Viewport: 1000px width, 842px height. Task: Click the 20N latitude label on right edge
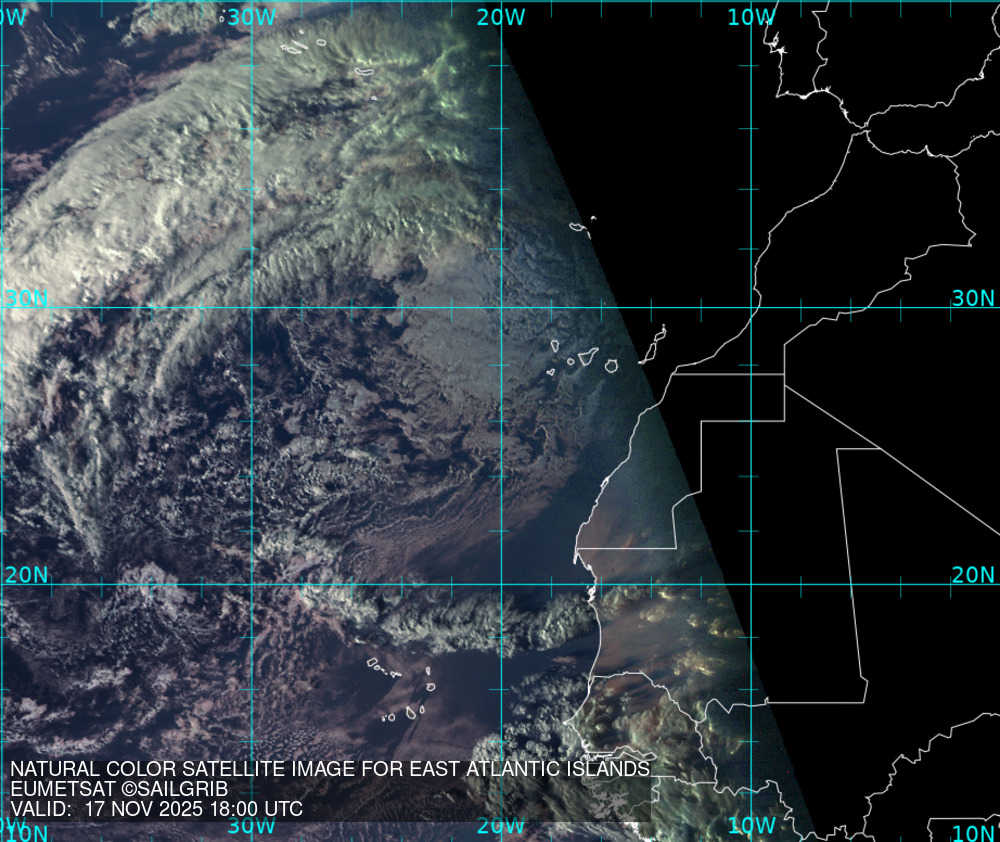pos(972,575)
